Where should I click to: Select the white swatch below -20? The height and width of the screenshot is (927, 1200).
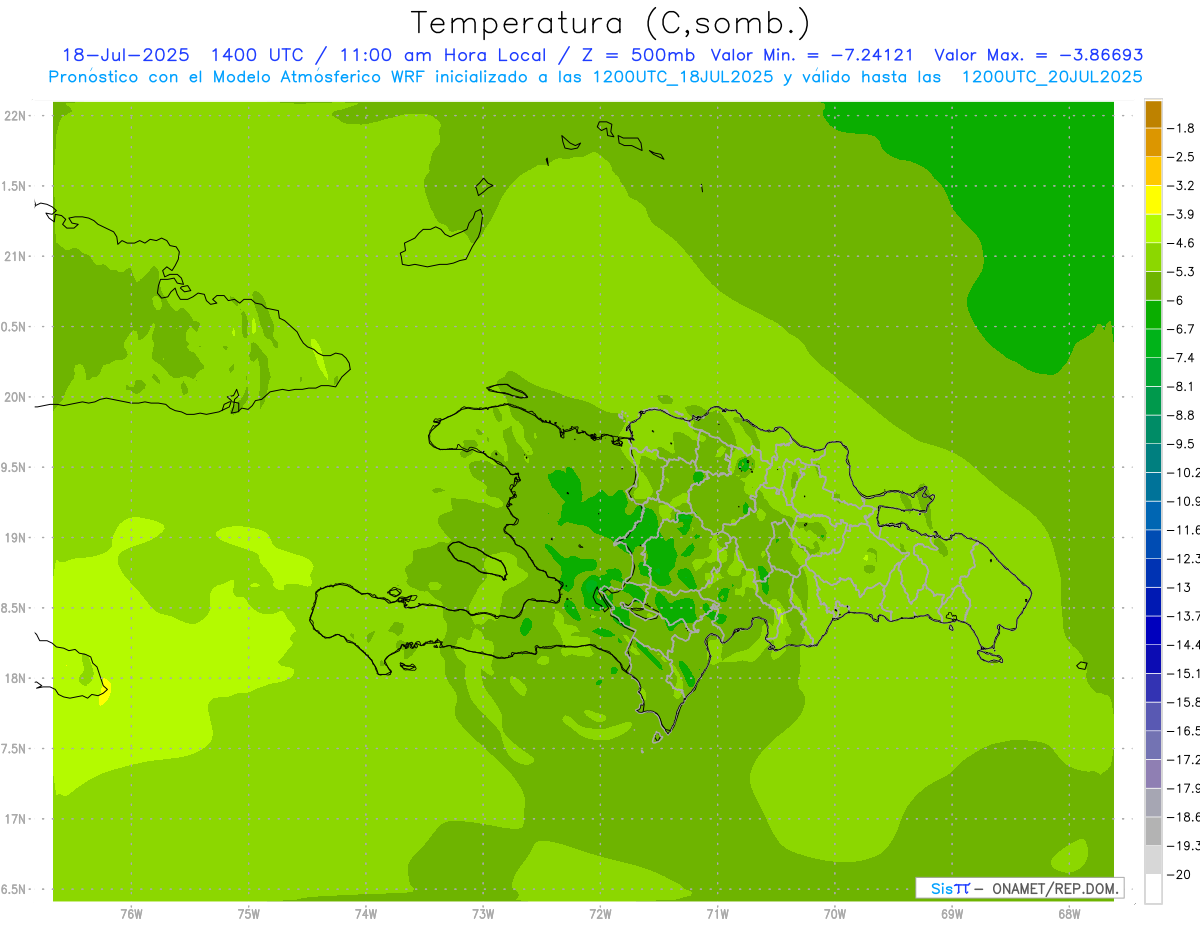click(1153, 888)
